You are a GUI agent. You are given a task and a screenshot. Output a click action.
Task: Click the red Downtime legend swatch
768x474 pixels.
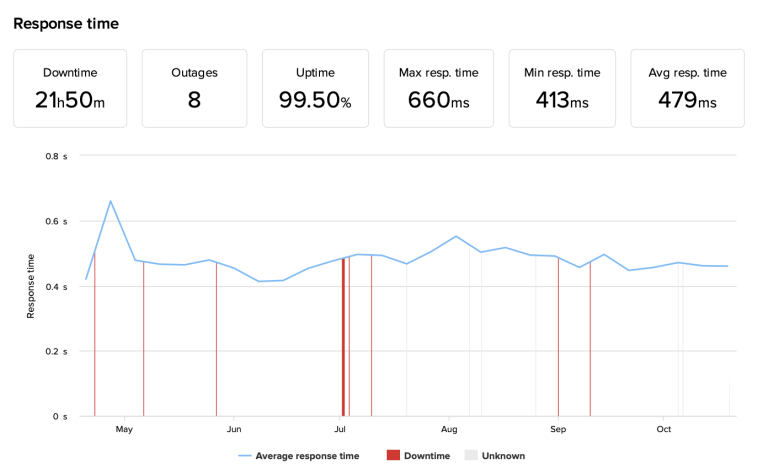point(393,455)
